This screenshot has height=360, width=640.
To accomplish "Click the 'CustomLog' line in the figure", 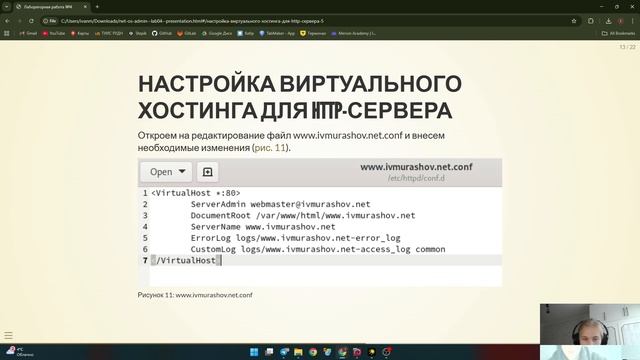I will click(318, 249).
